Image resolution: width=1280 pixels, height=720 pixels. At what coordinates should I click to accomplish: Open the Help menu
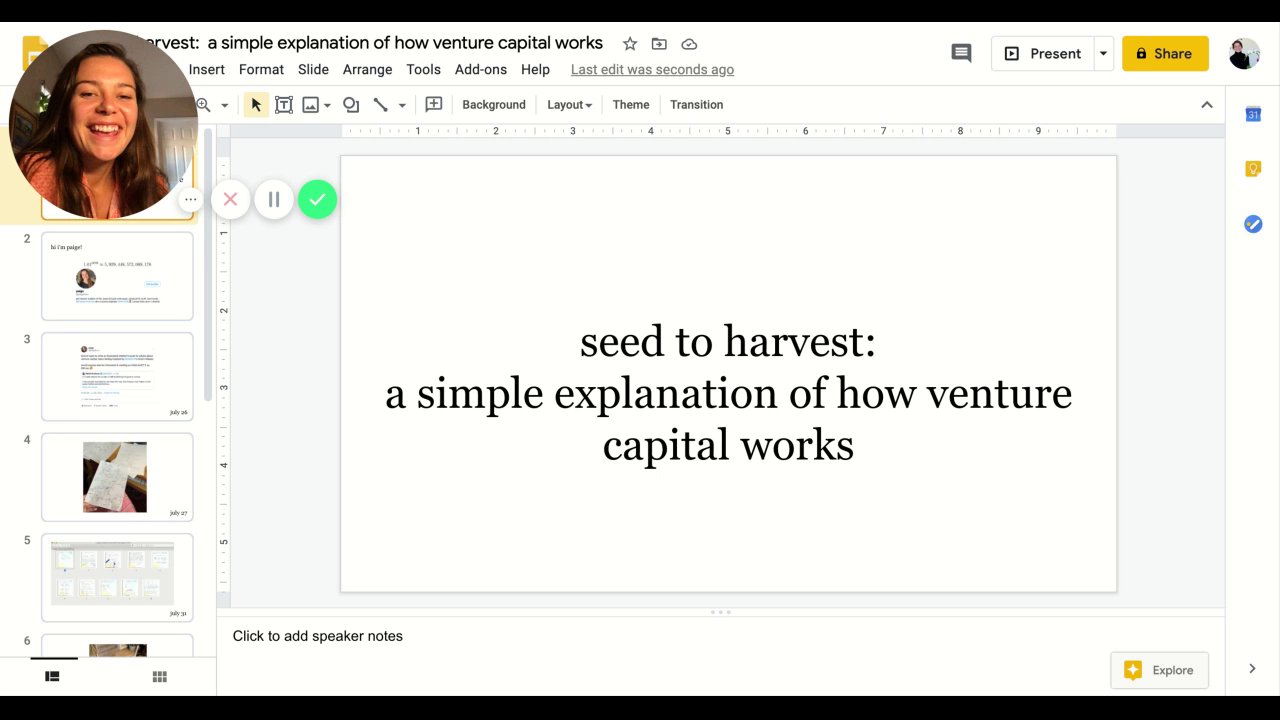pos(535,69)
